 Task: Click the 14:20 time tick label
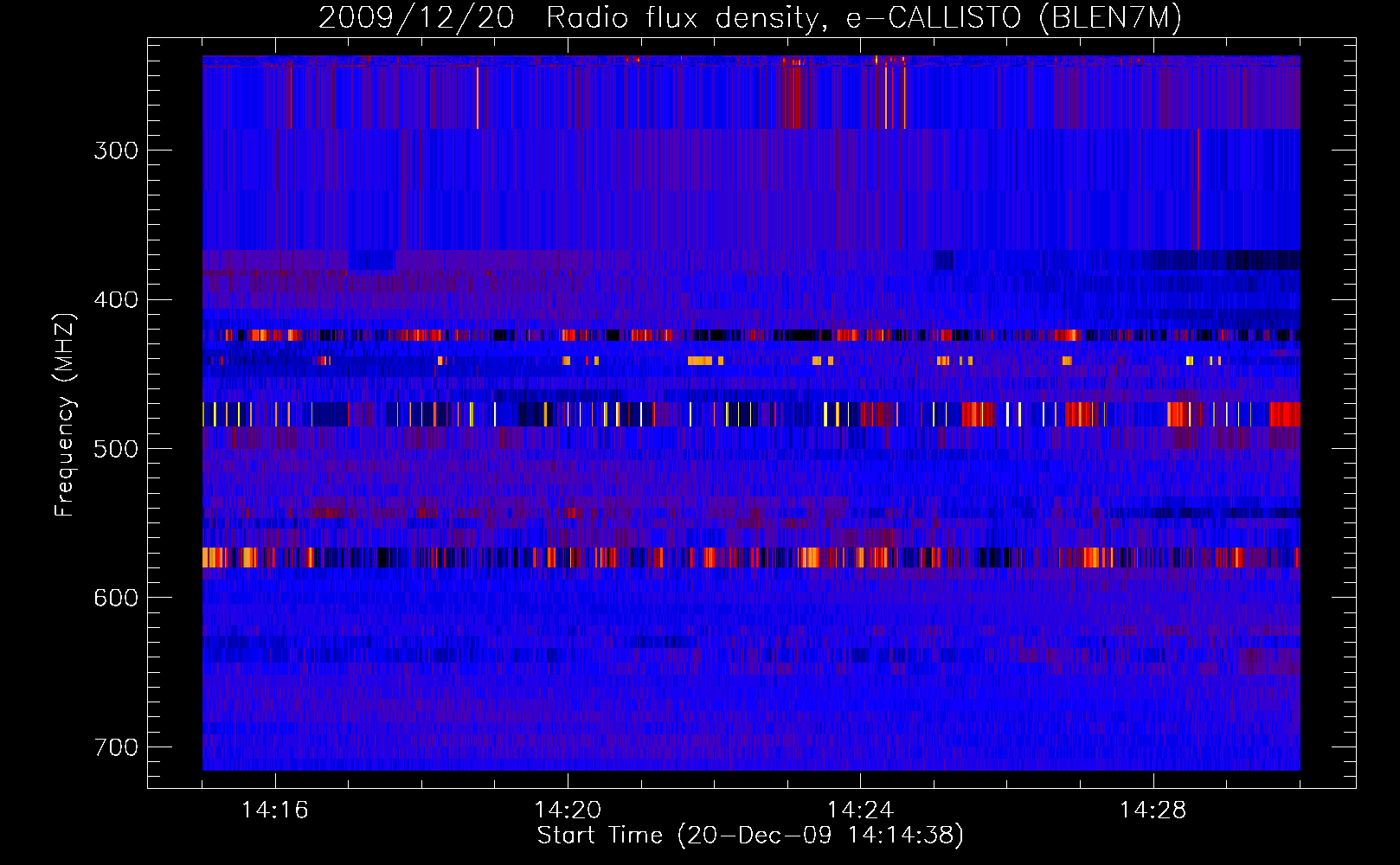coord(568,811)
